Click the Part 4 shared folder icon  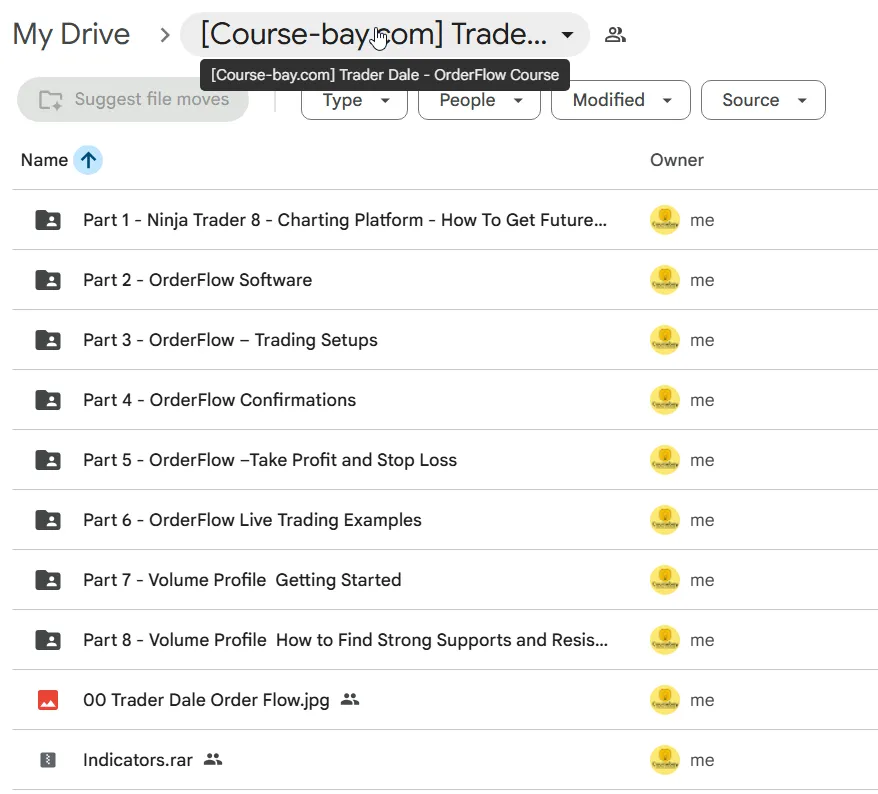point(48,400)
